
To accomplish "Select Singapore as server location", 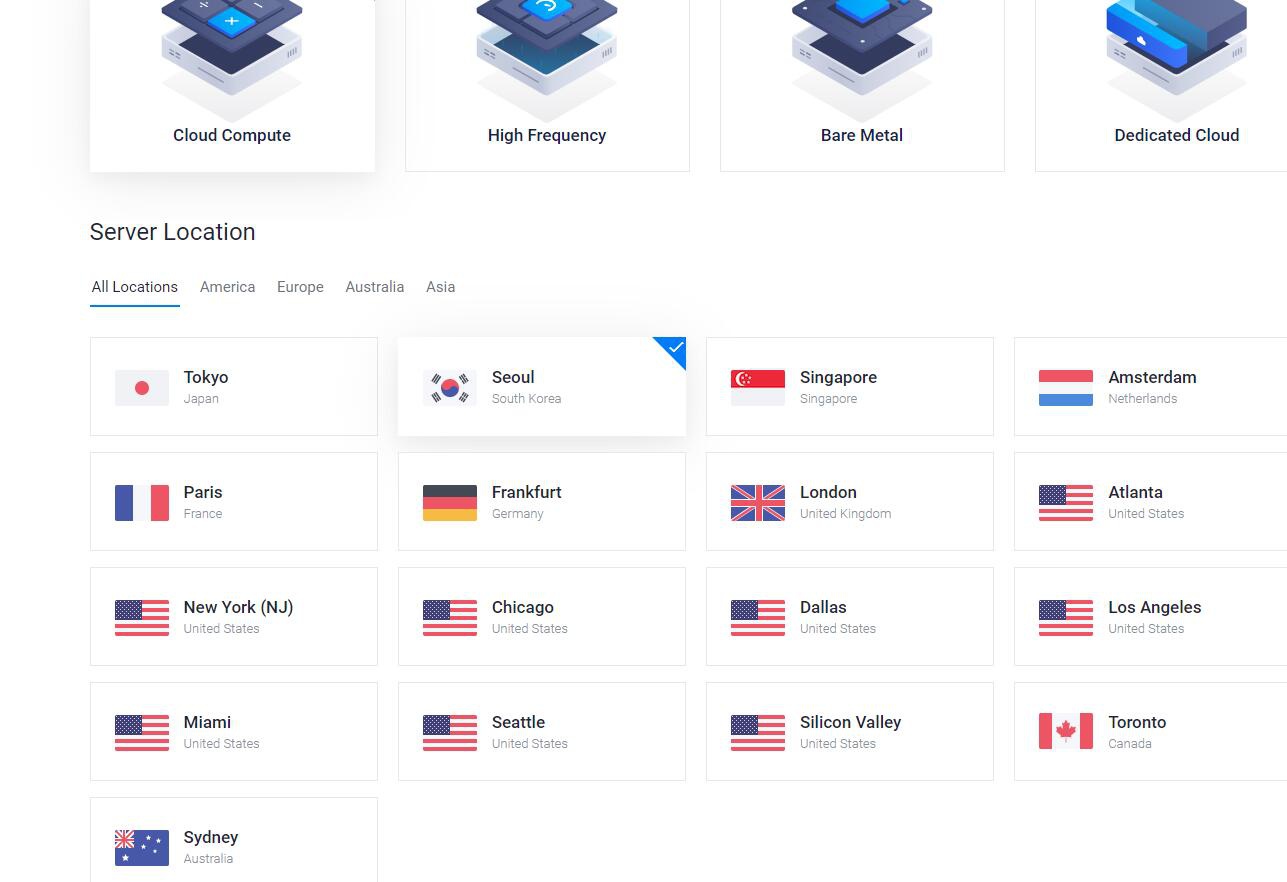I will 849,387.
